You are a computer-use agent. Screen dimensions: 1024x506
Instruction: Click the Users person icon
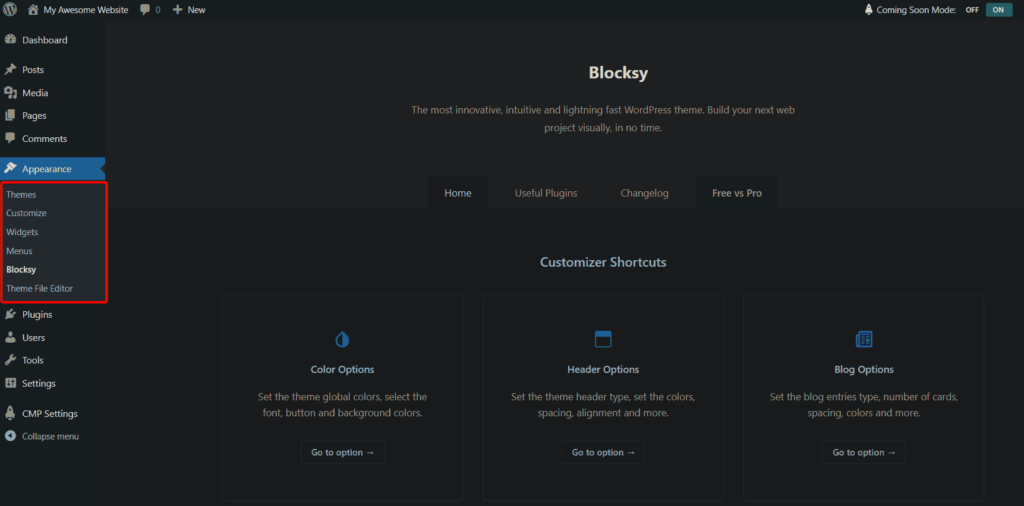pyautogui.click(x=10, y=338)
